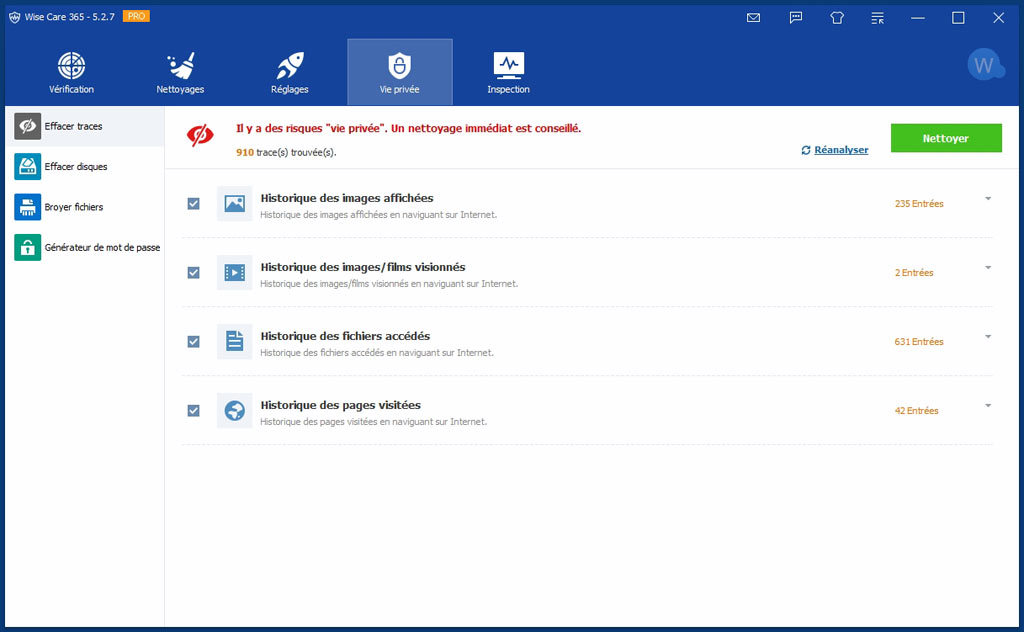This screenshot has height=632, width=1024.
Task: Click the green Nettoyer button
Action: point(946,138)
